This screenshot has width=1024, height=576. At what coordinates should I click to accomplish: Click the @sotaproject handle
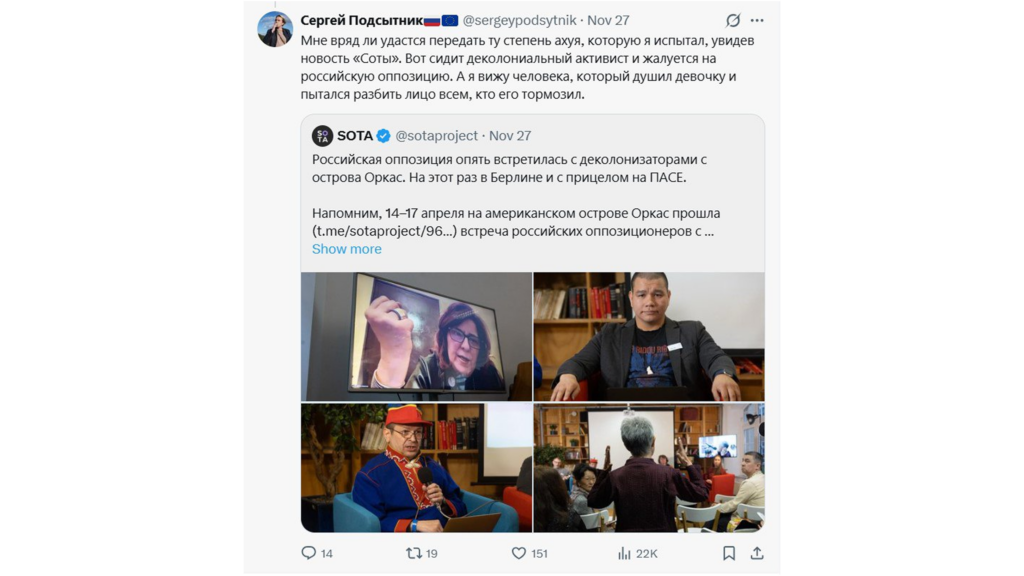[436, 136]
